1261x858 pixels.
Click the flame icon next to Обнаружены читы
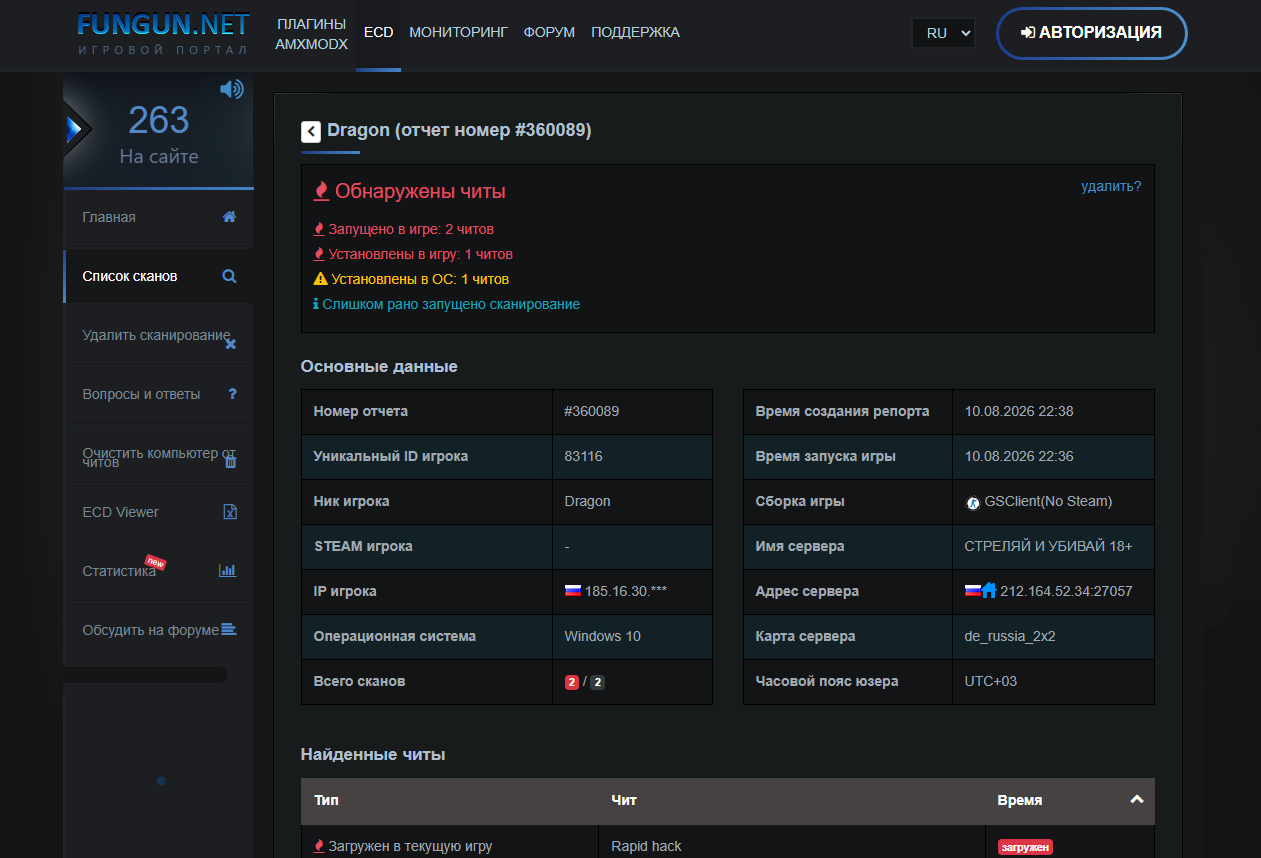point(322,191)
